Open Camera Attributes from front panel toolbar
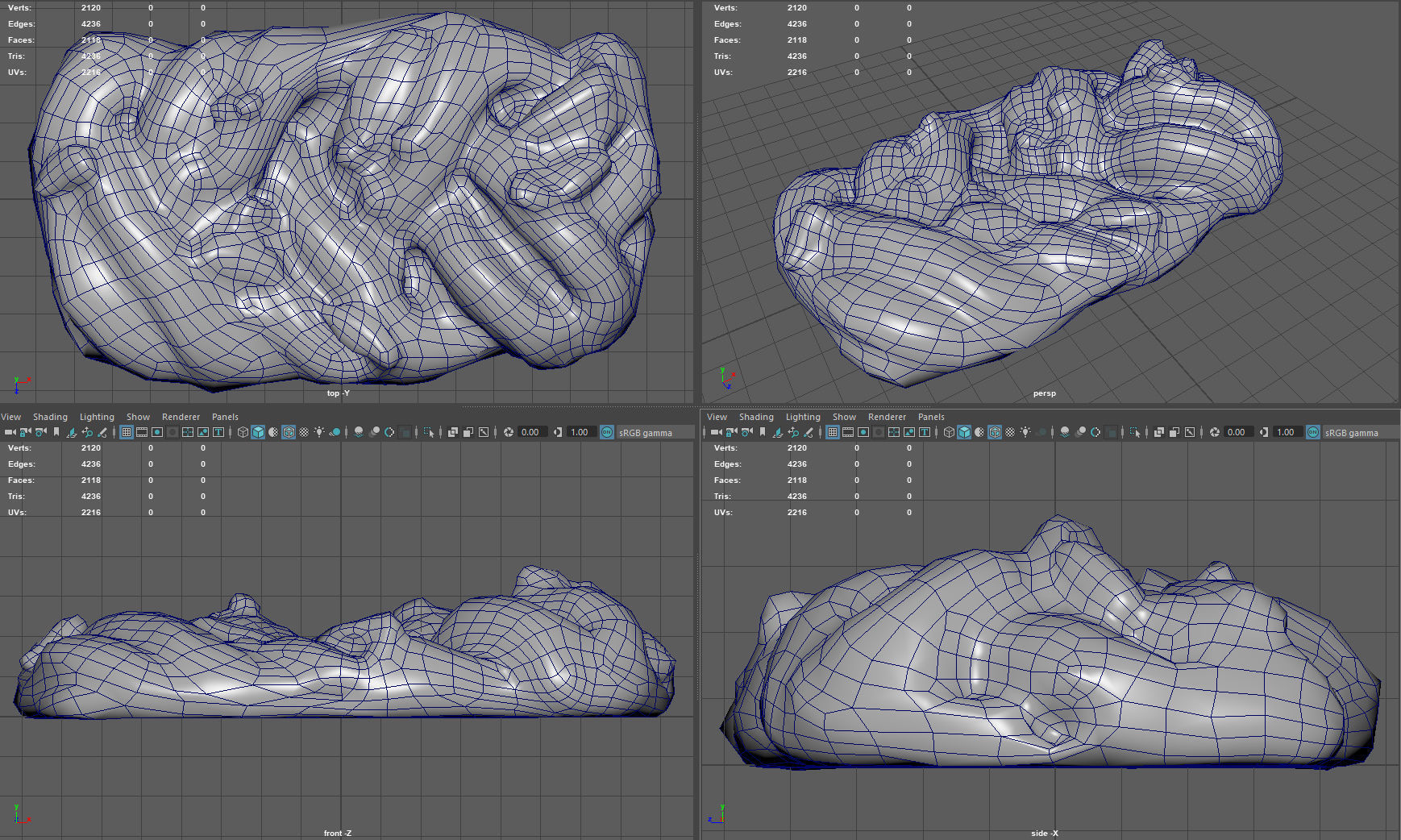The width and height of the screenshot is (1401, 840). [41, 432]
